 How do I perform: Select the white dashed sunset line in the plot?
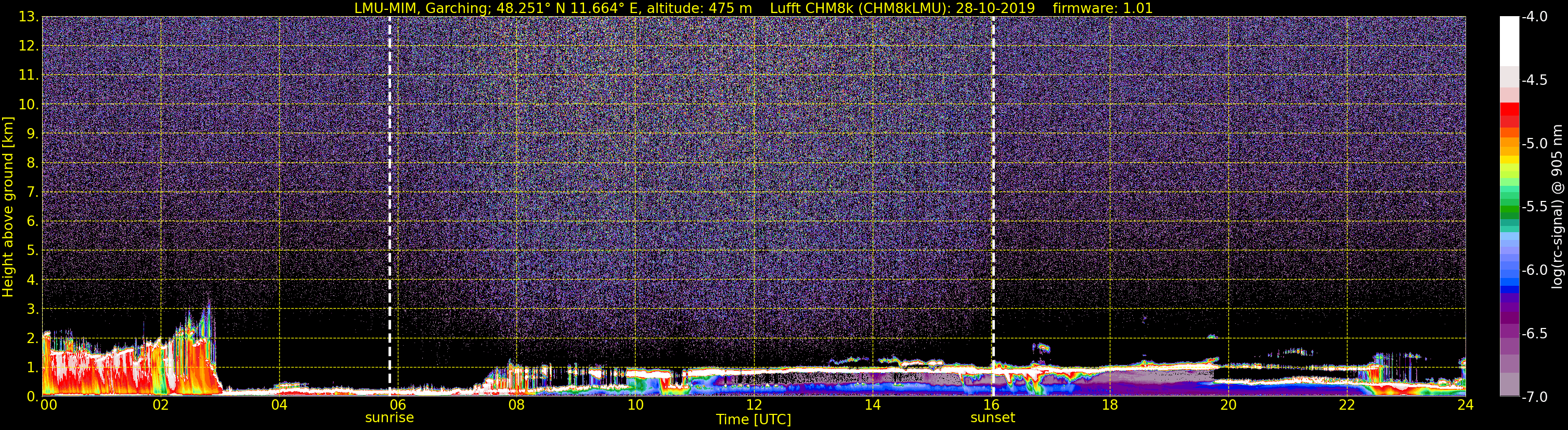pyautogui.click(x=993, y=206)
